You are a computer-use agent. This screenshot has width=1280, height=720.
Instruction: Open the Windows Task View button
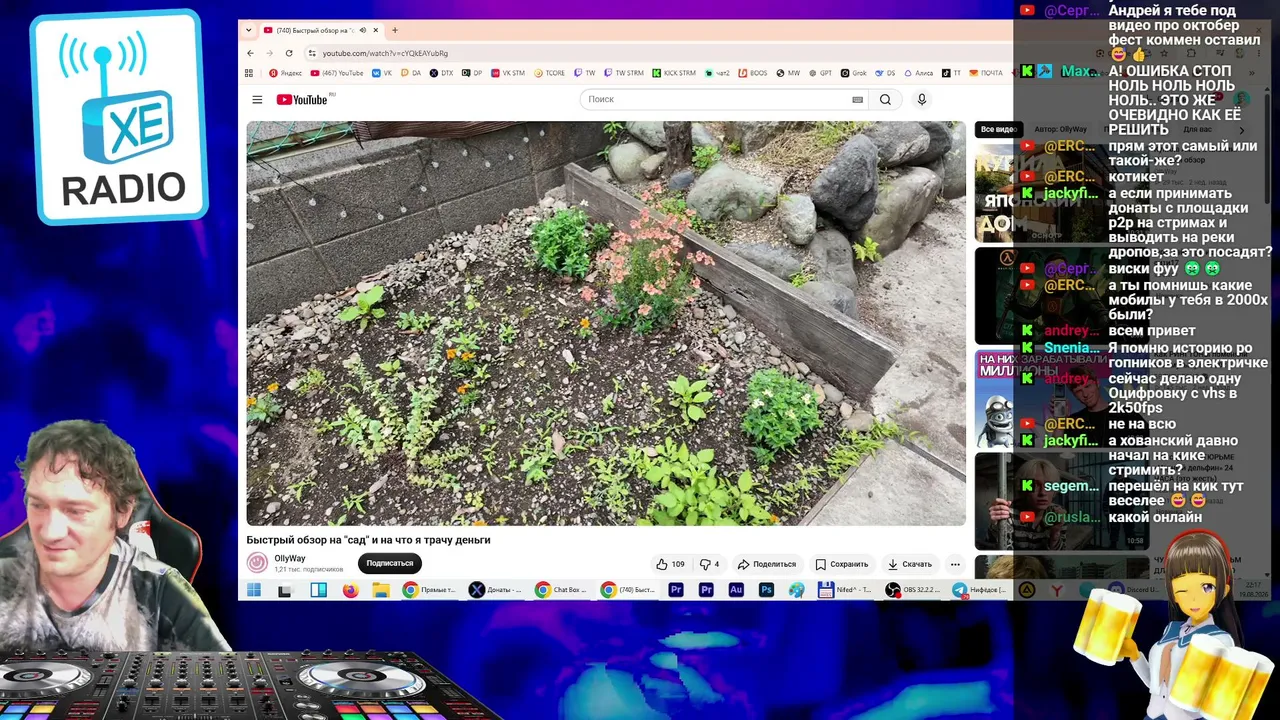285,590
